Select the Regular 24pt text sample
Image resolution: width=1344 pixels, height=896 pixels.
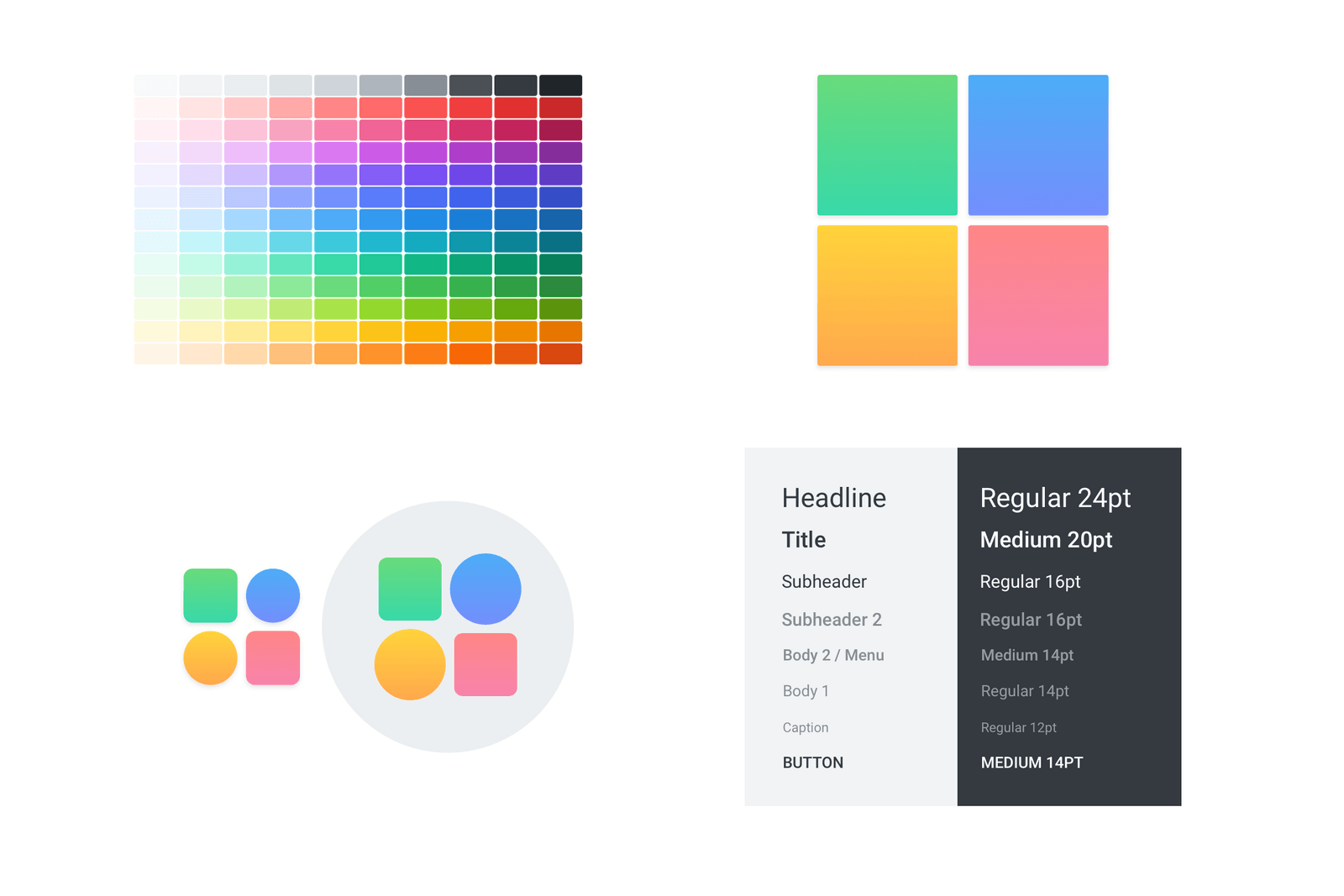1055,498
